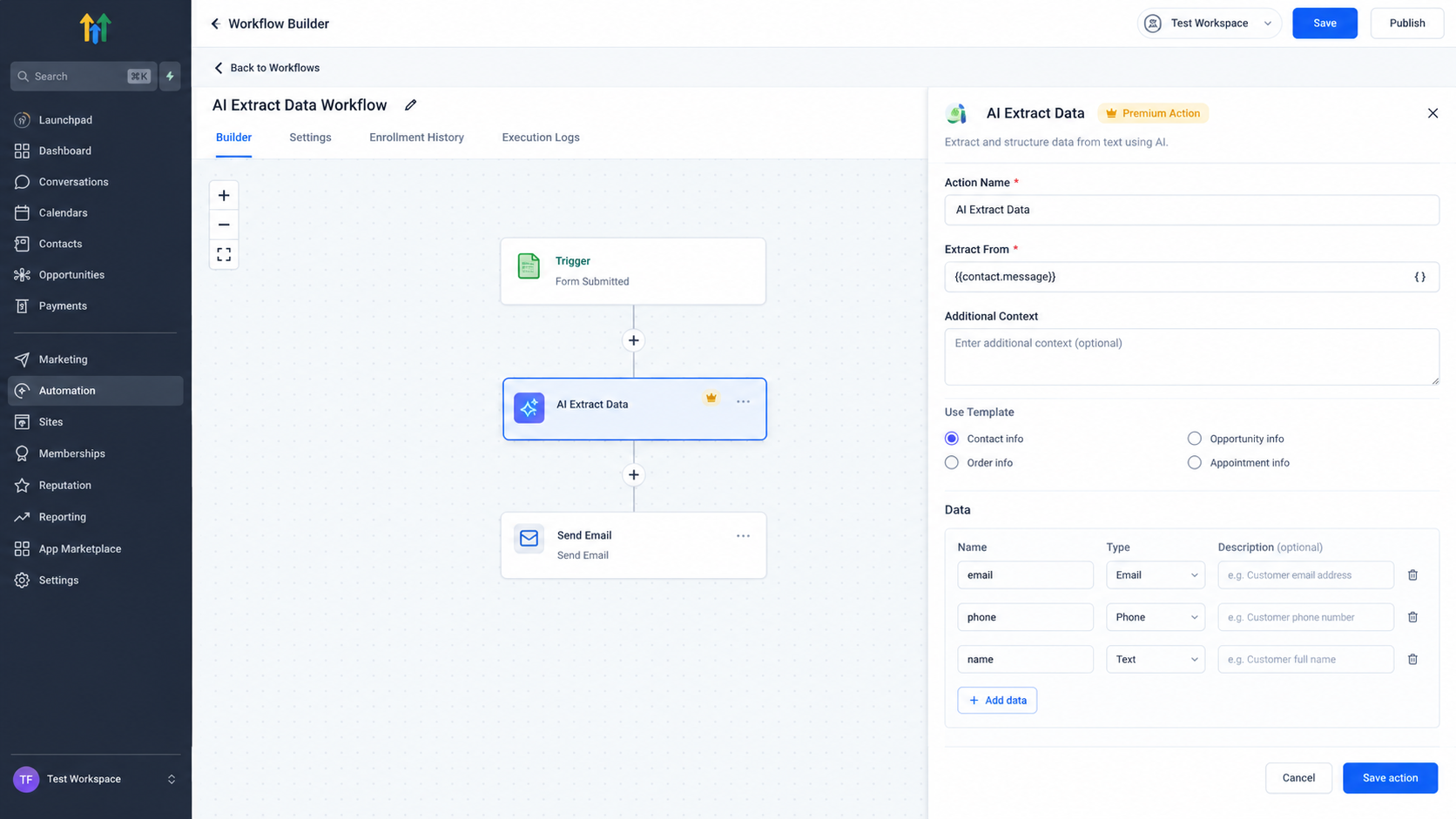Open Type dropdown for phone row
Screen dimensions: 1456x819
tap(1156, 617)
